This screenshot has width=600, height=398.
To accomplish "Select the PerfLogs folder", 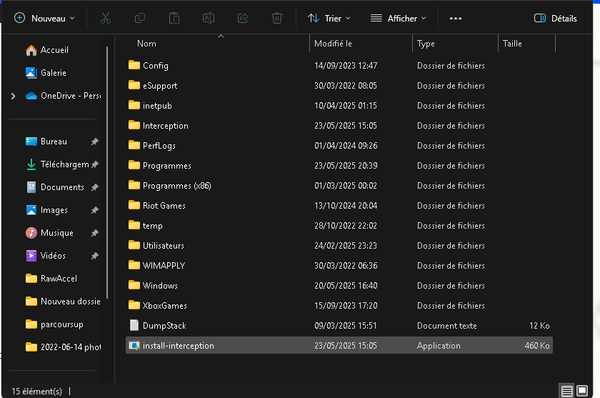I will [339, 146].
